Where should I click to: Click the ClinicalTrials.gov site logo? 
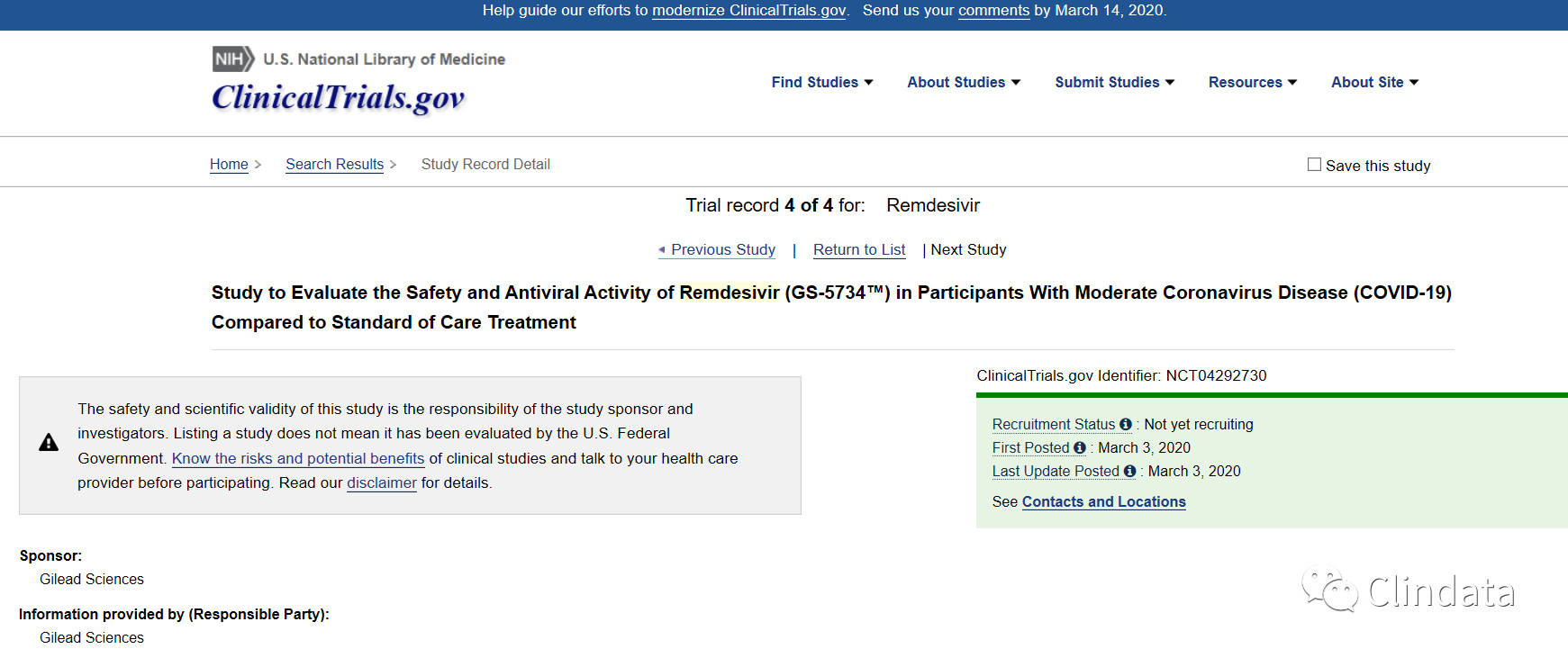338,97
